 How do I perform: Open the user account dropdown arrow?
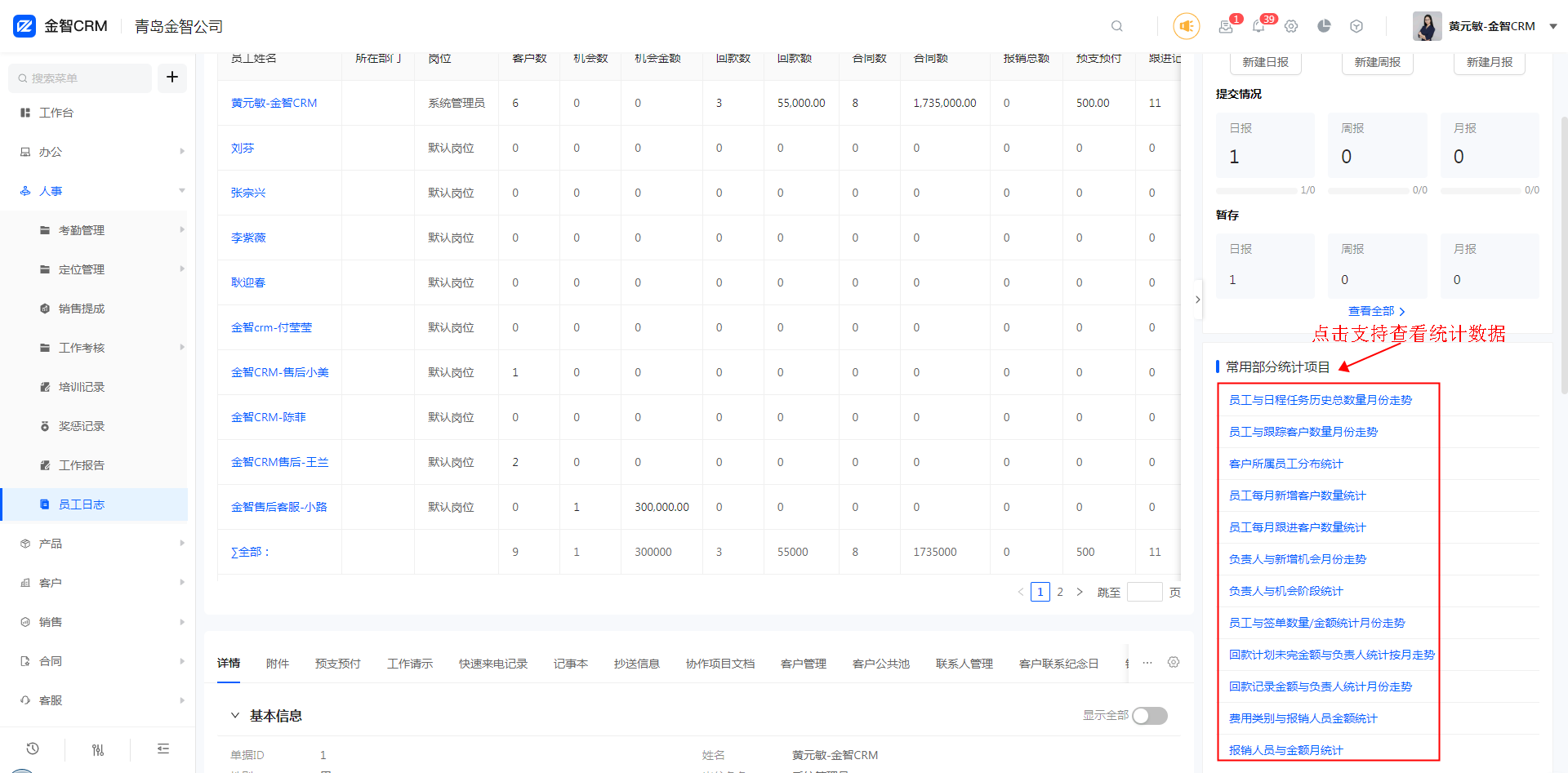[1552, 26]
